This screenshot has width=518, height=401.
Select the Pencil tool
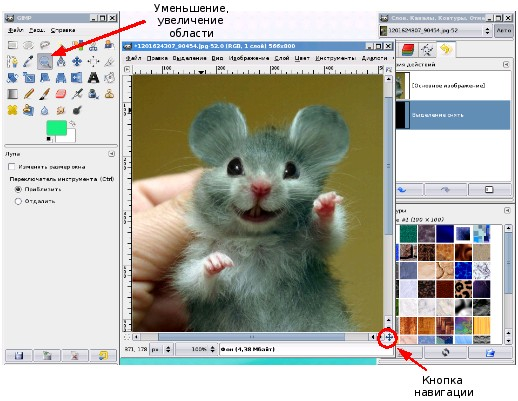coord(29,94)
